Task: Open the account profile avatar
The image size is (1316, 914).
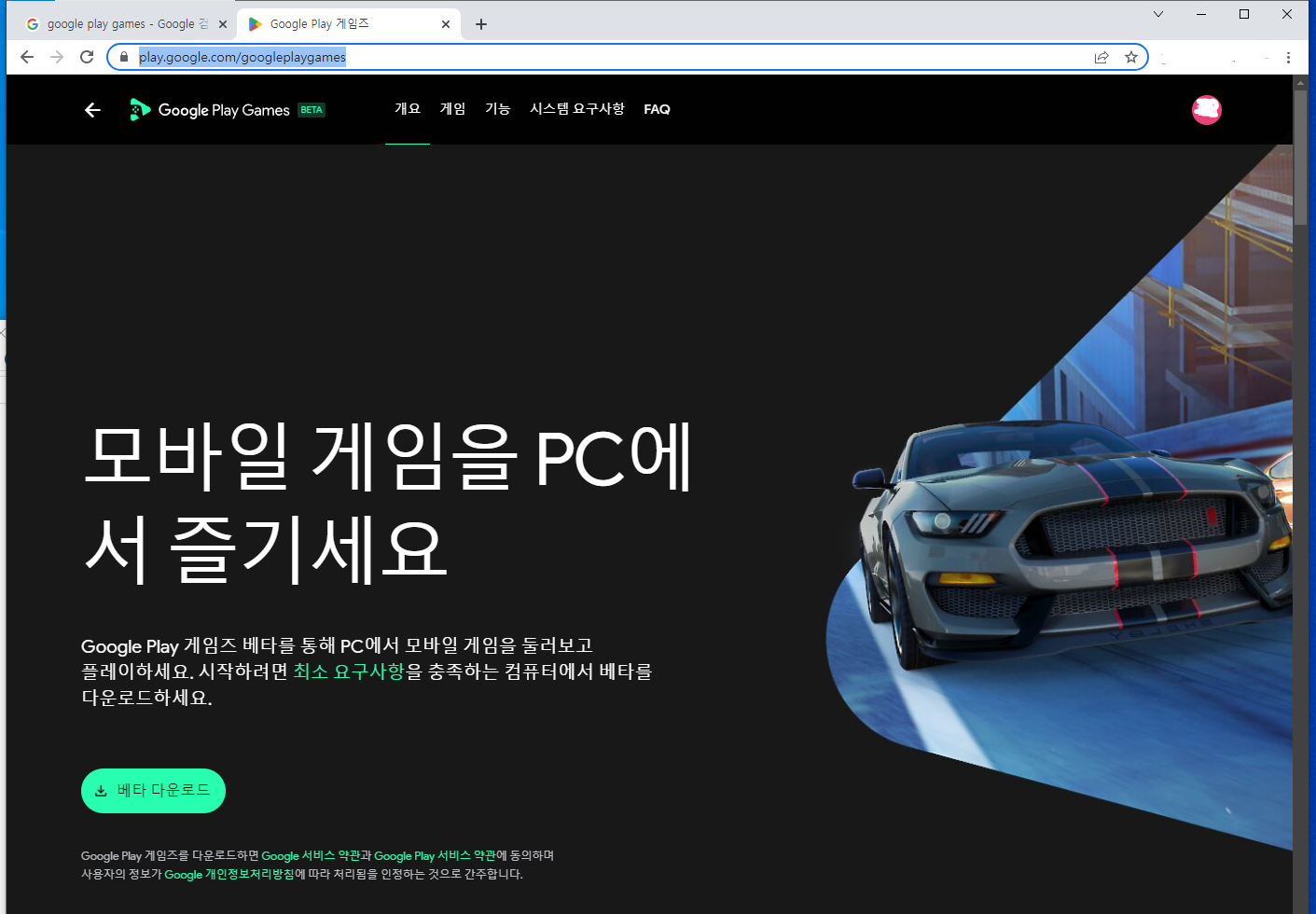Action: pos(1207,110)
